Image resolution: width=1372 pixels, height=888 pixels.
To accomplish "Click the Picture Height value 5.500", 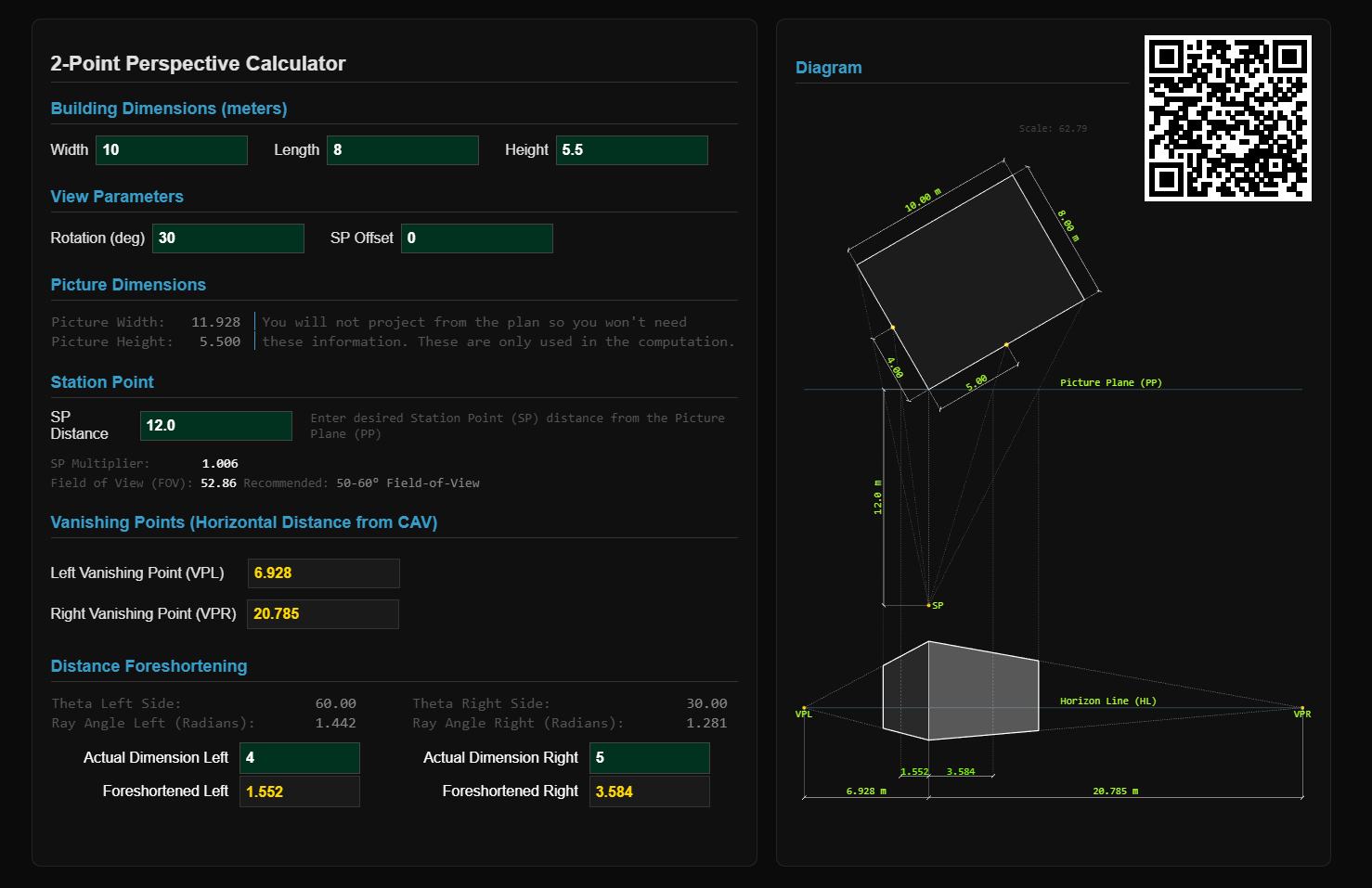I will 220,341.
